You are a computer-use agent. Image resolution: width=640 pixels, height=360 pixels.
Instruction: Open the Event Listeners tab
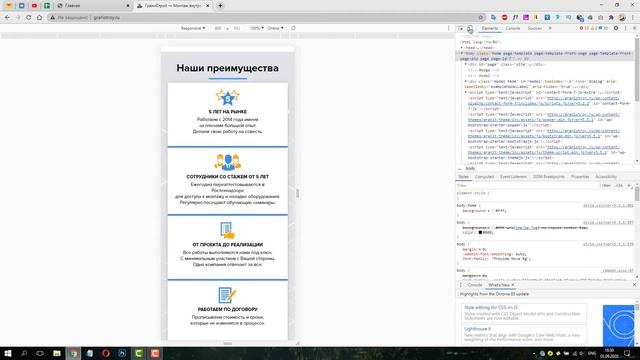click(513, 177)
